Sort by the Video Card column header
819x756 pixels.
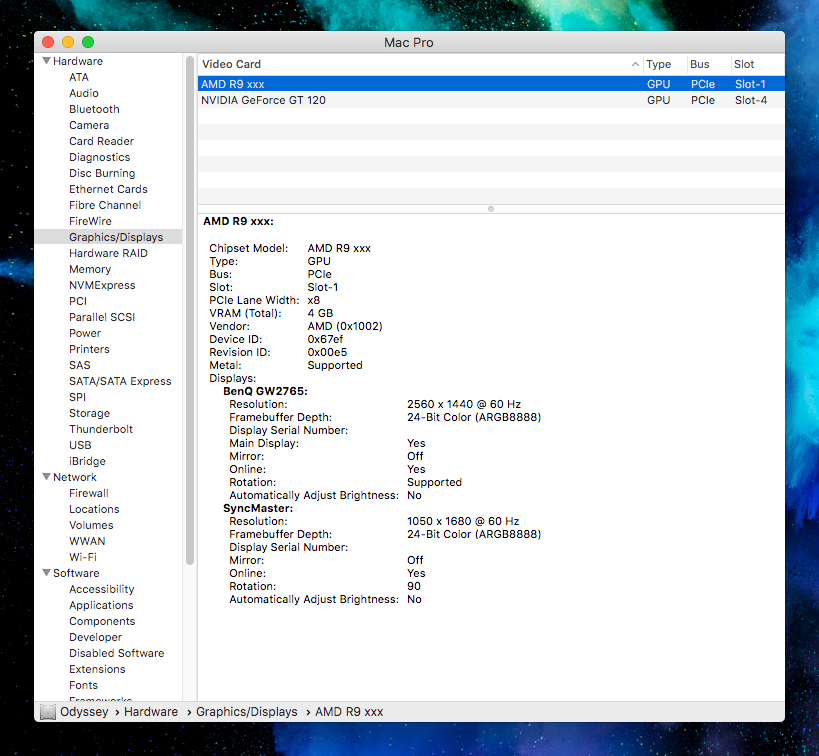(x=420, y=64)
